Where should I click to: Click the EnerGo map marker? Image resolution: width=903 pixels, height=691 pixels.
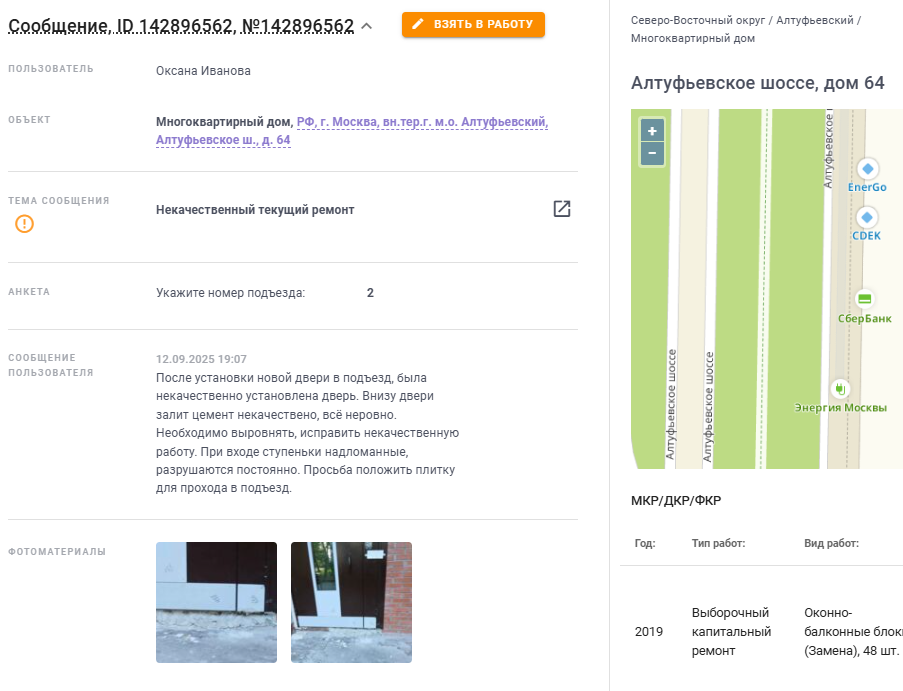[x=867, y=169]
